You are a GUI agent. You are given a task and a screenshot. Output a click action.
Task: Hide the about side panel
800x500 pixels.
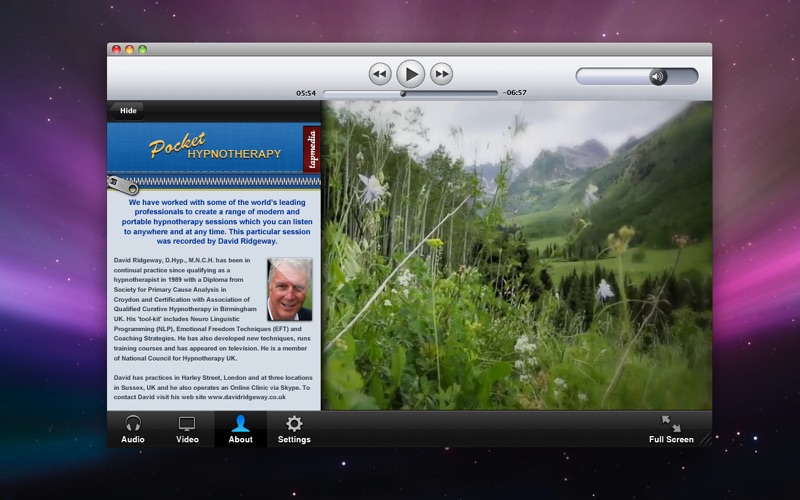(127, 111)
